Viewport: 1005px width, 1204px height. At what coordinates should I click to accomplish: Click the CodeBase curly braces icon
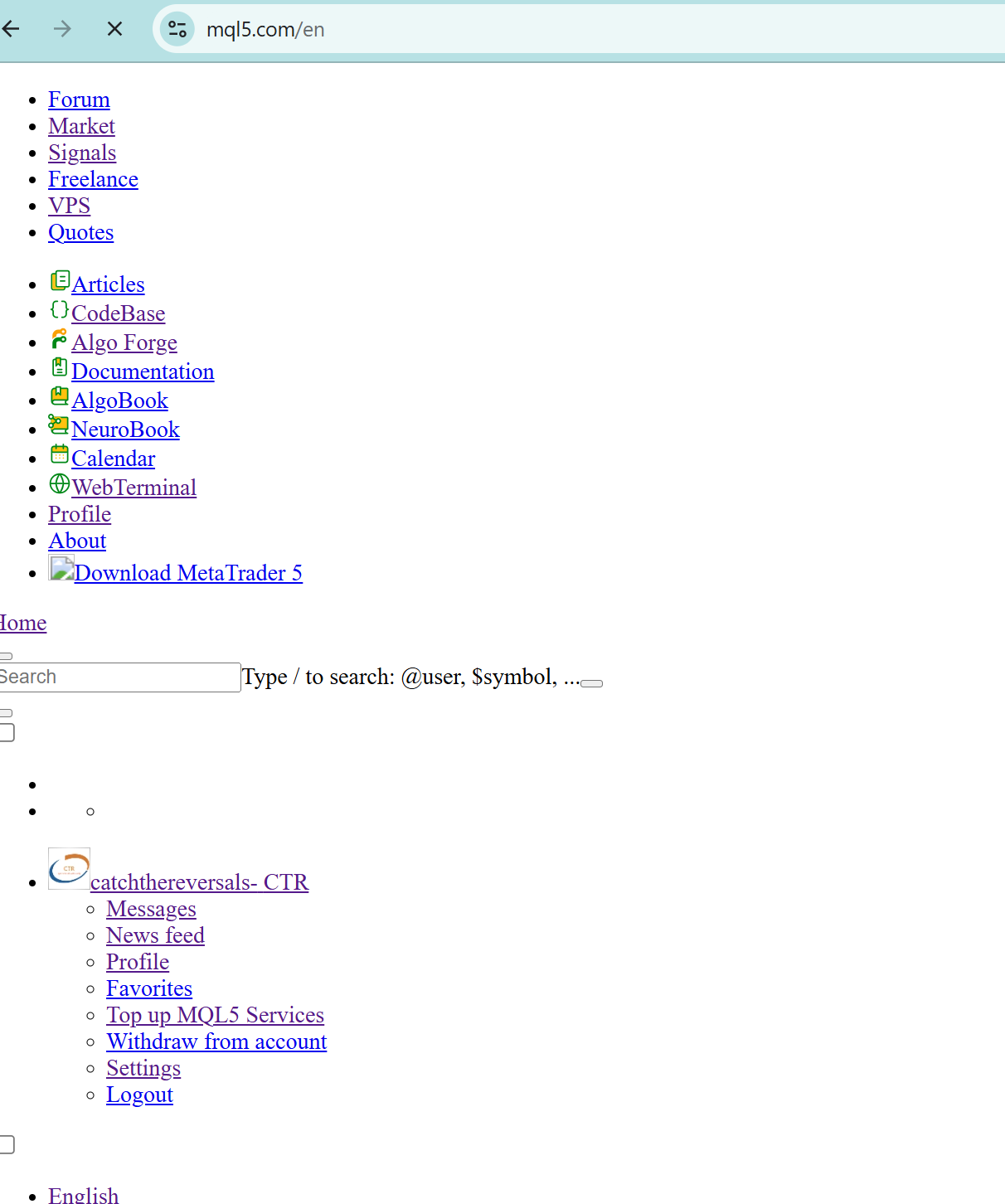coord(60,309)
